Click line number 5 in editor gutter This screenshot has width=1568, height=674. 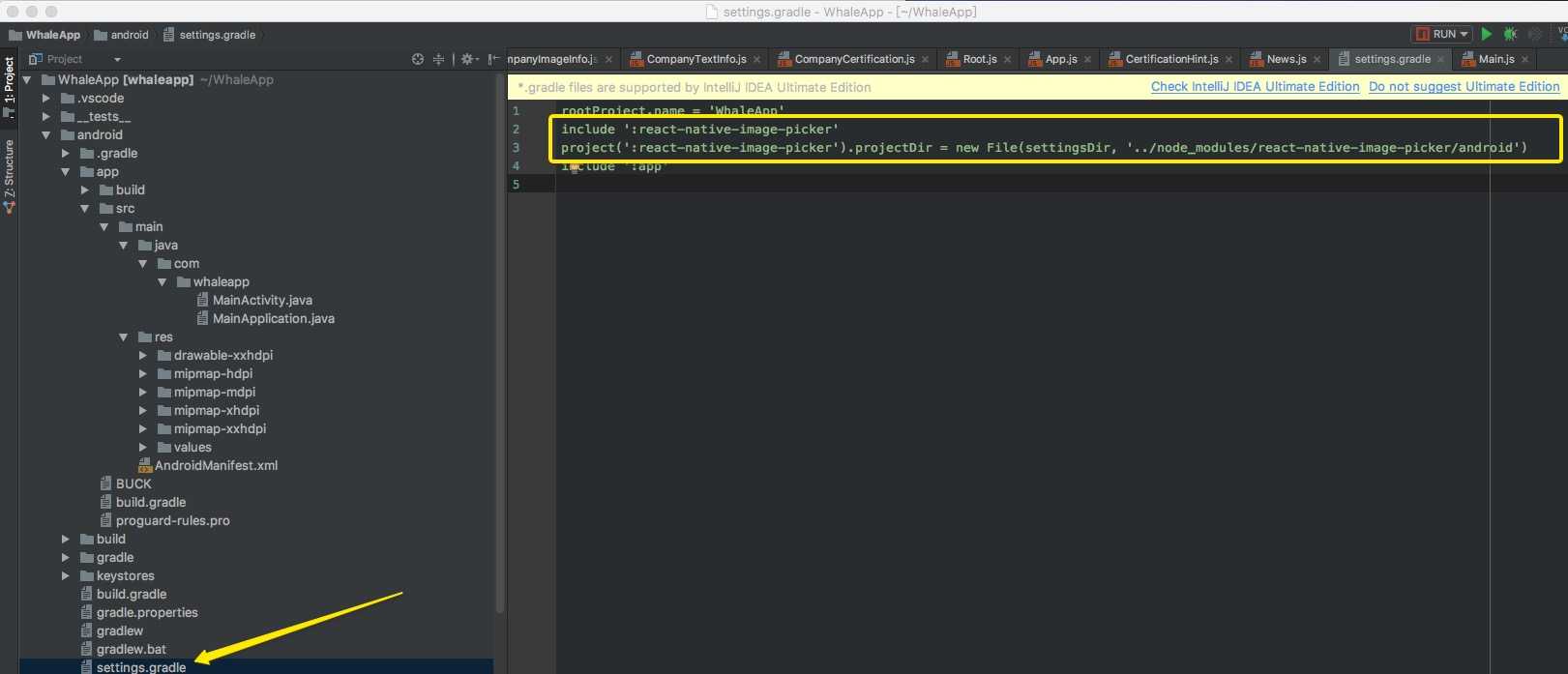tap(516, 185)
